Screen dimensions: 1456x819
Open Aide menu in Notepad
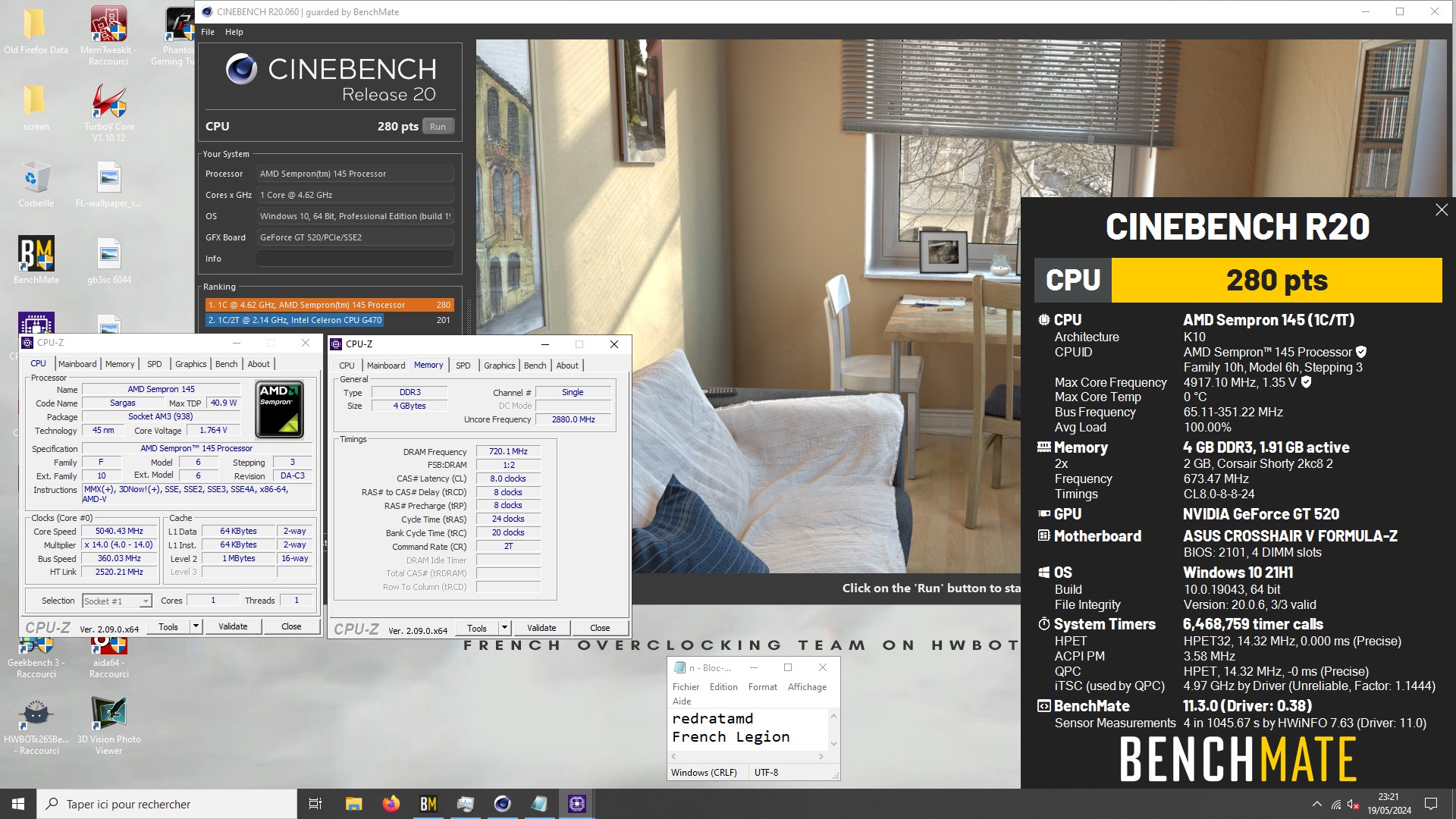coord(682,701)
